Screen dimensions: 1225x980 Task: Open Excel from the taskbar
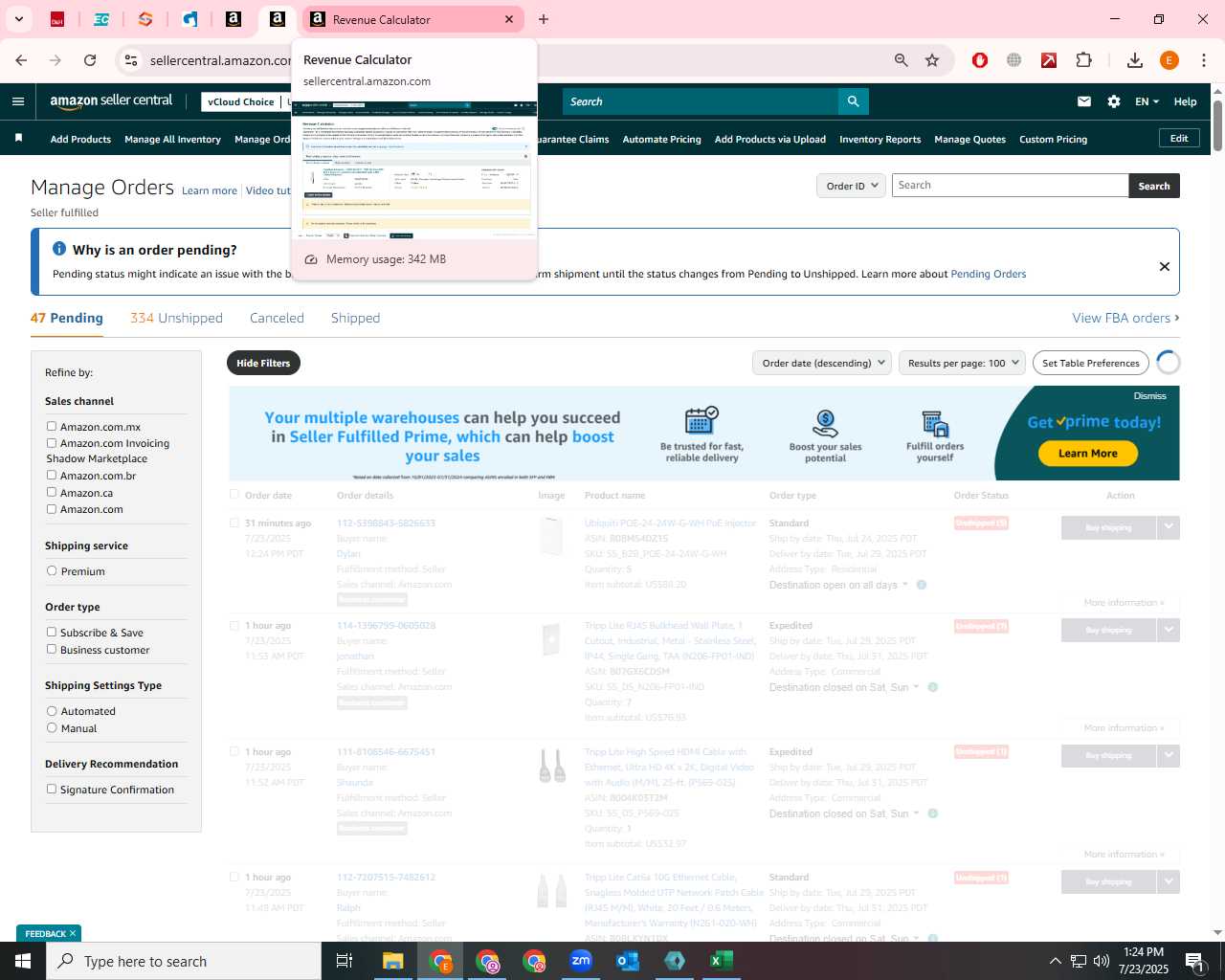pos(722,961)
